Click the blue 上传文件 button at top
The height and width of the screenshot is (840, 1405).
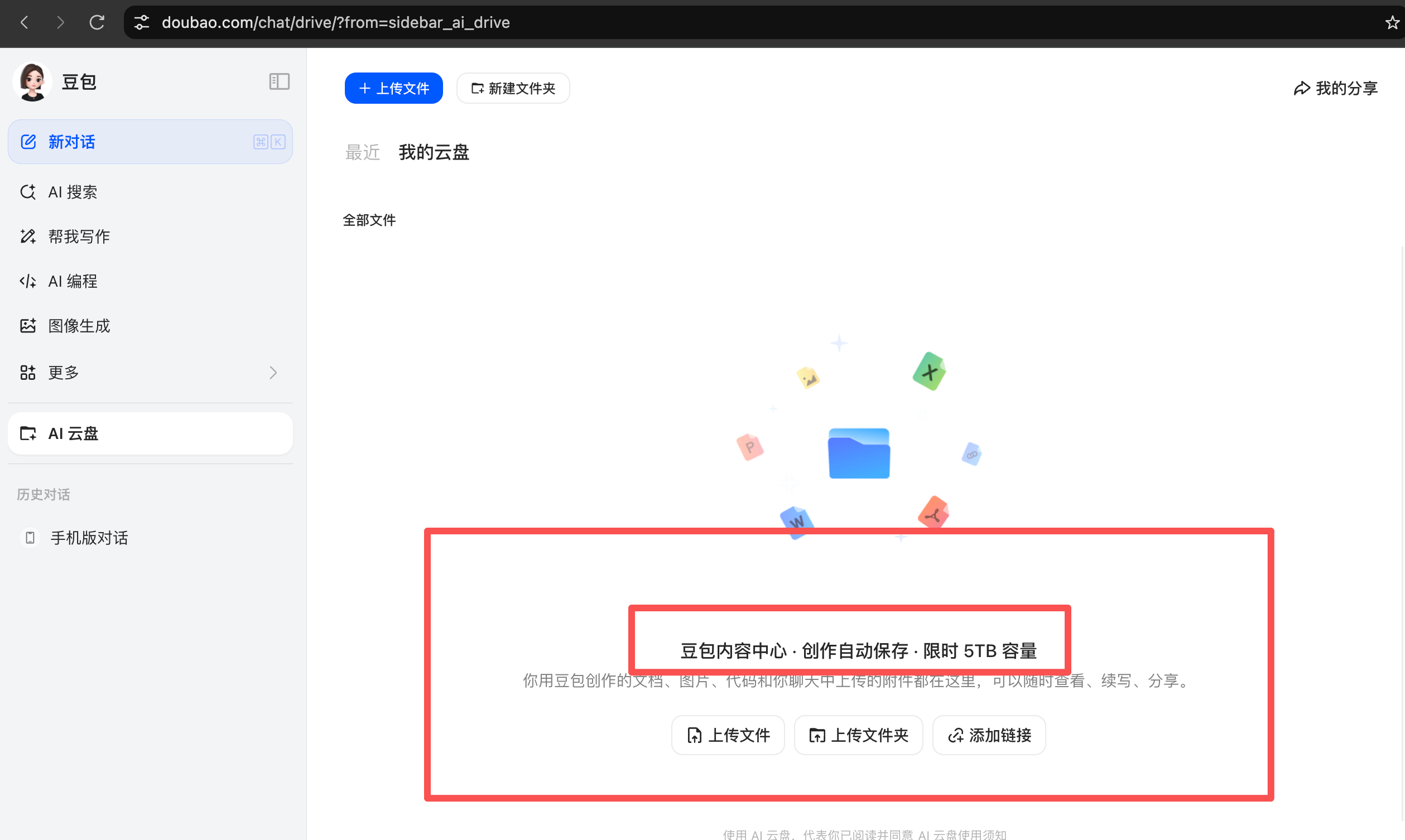[x=393, y=88]
